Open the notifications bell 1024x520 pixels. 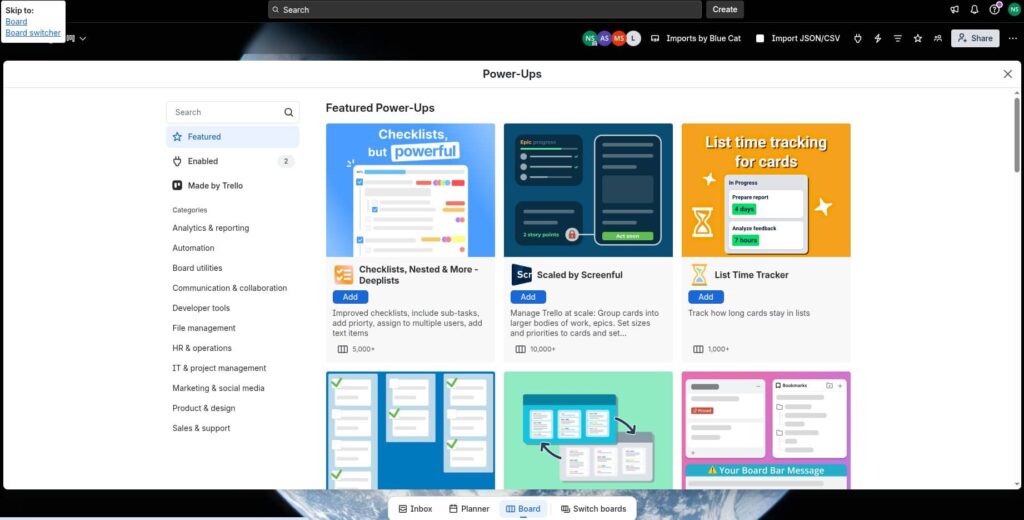pyautogui.click(x=974, y=10)
